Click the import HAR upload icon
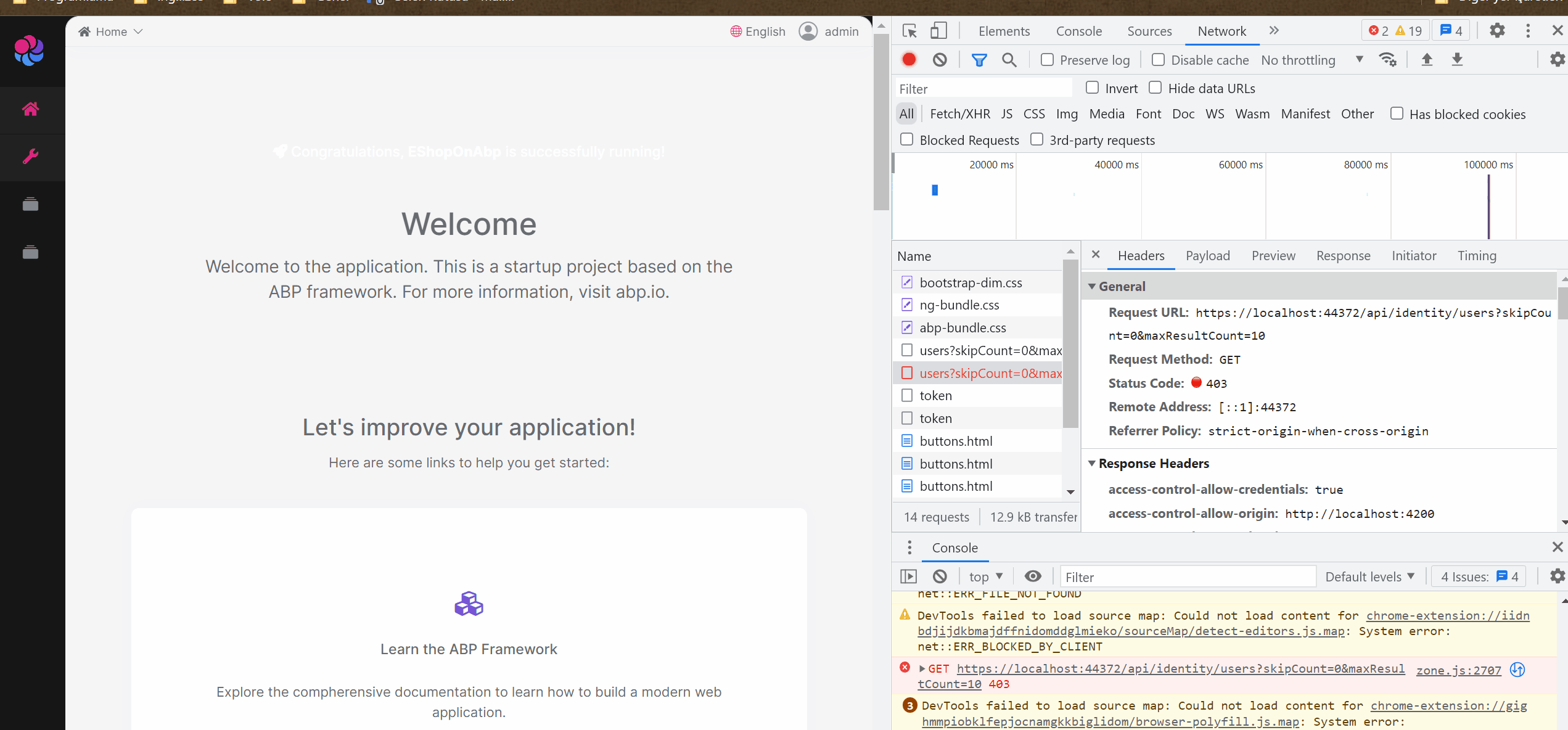Screen dimensions: 1568x730 pos(1427,60)
